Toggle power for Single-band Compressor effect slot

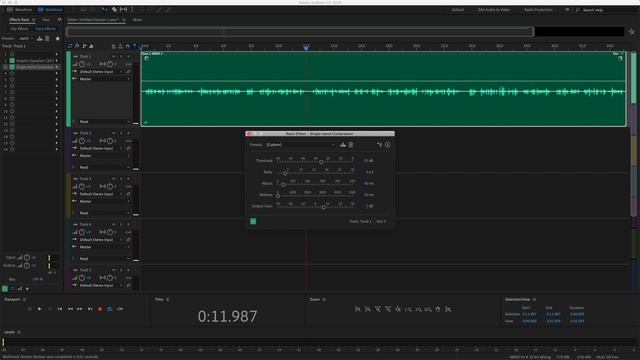click(12, 67)
